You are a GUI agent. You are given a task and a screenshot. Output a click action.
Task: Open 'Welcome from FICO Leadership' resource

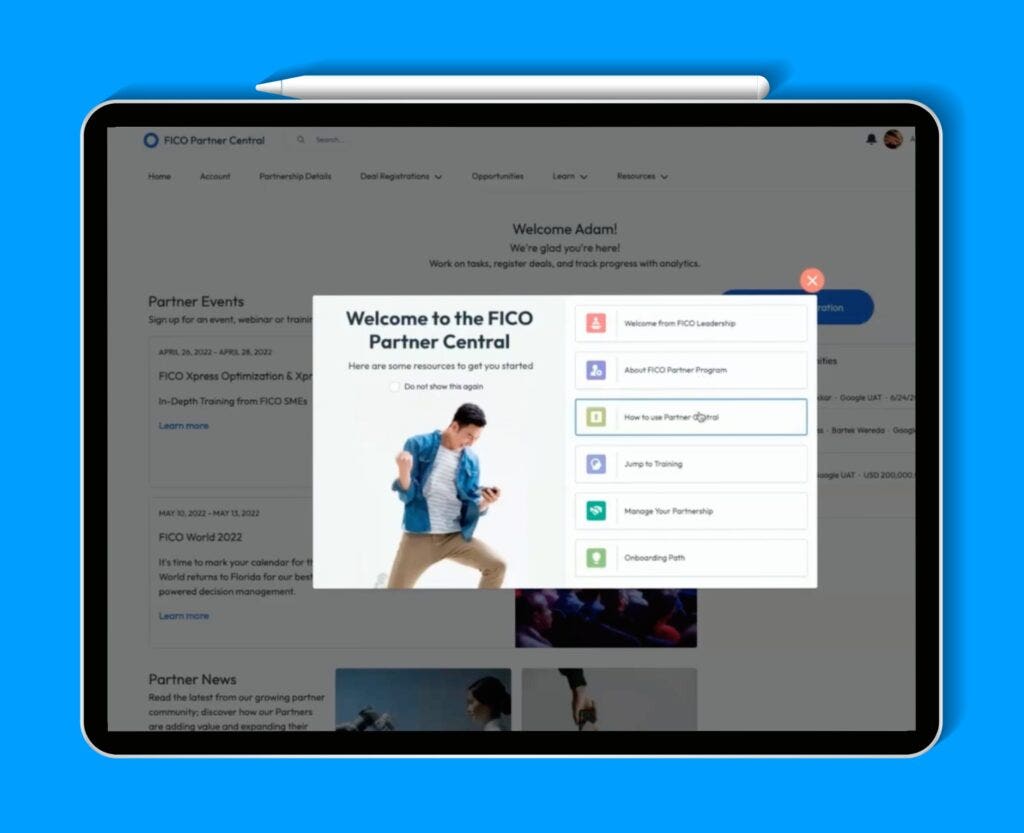[x=691, y=323]
